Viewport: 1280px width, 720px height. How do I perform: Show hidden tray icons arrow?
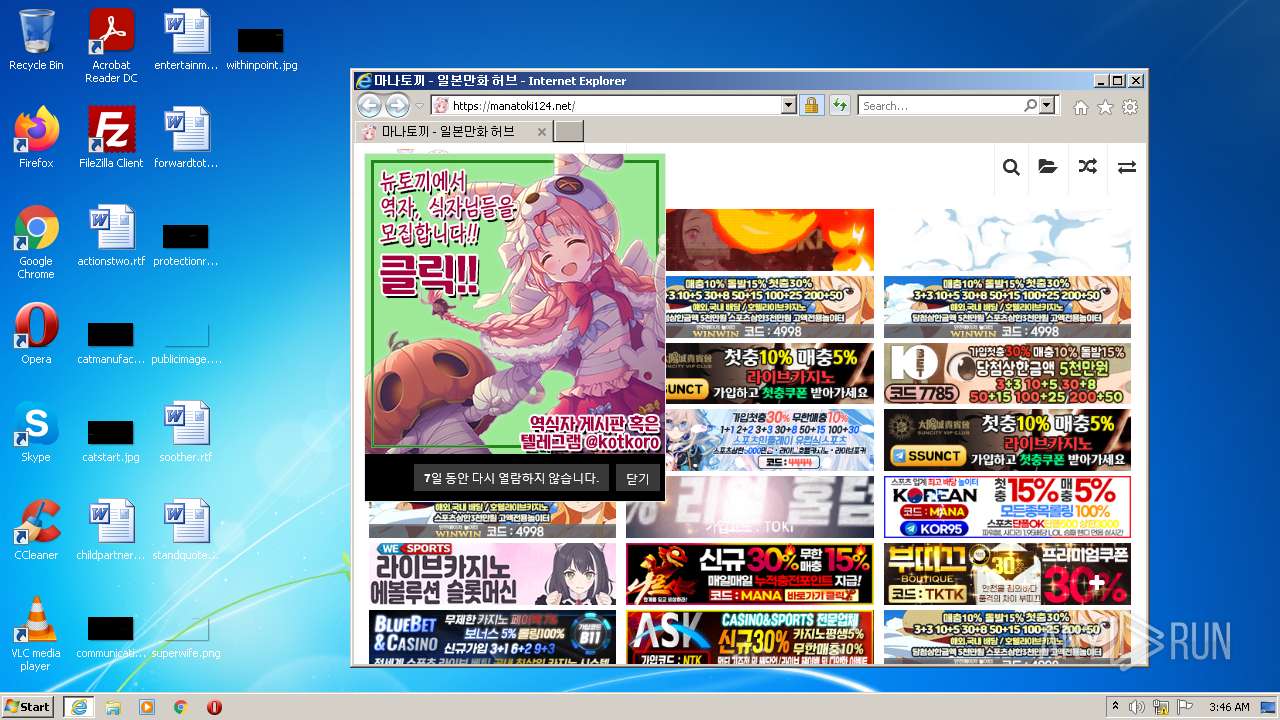pos(1114,707)
